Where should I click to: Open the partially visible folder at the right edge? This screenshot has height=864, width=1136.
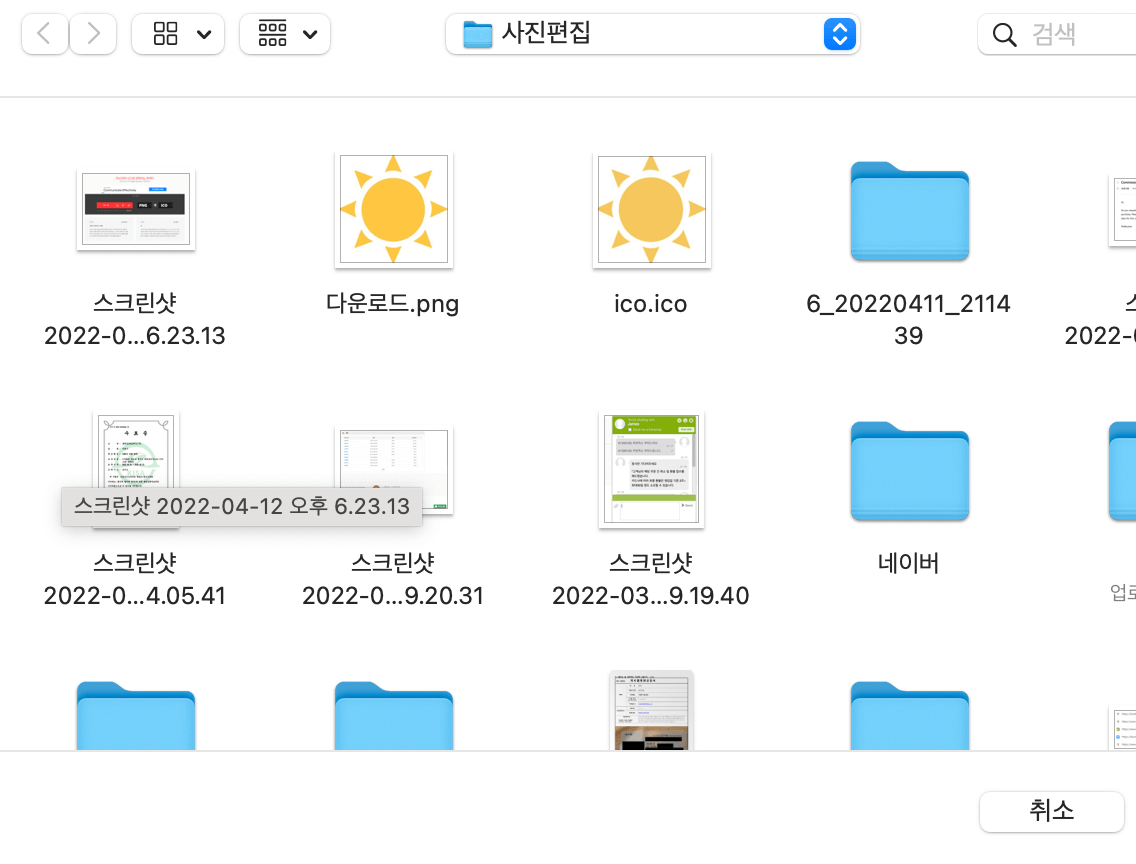tap(1125, 471)
